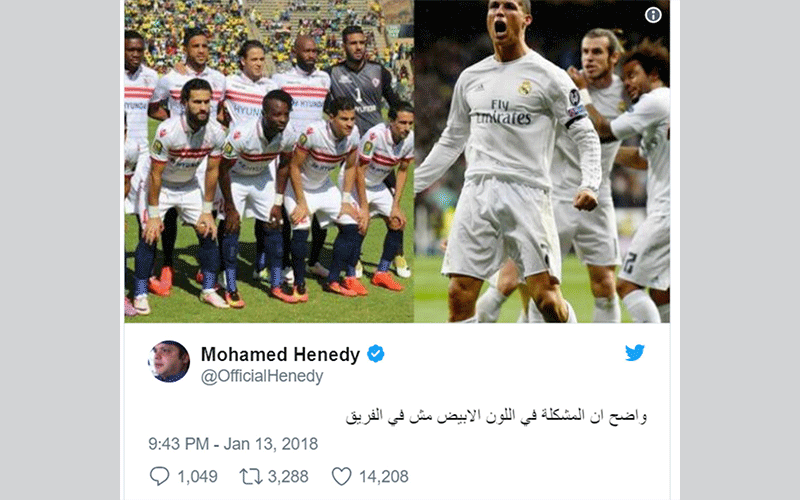Click the reply speech bubble icon
The image size is (800, 500).
tap(159, 476)
